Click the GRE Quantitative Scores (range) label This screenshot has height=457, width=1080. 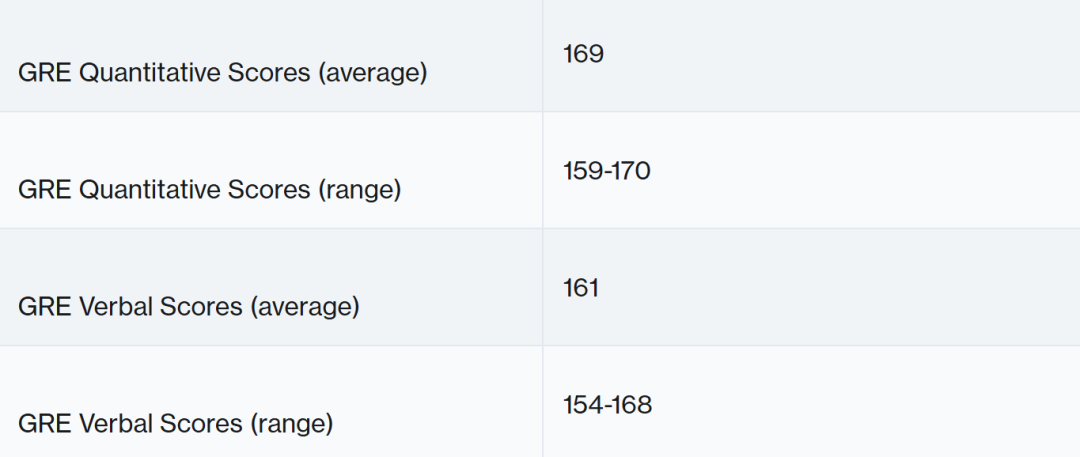click(209, 189)
